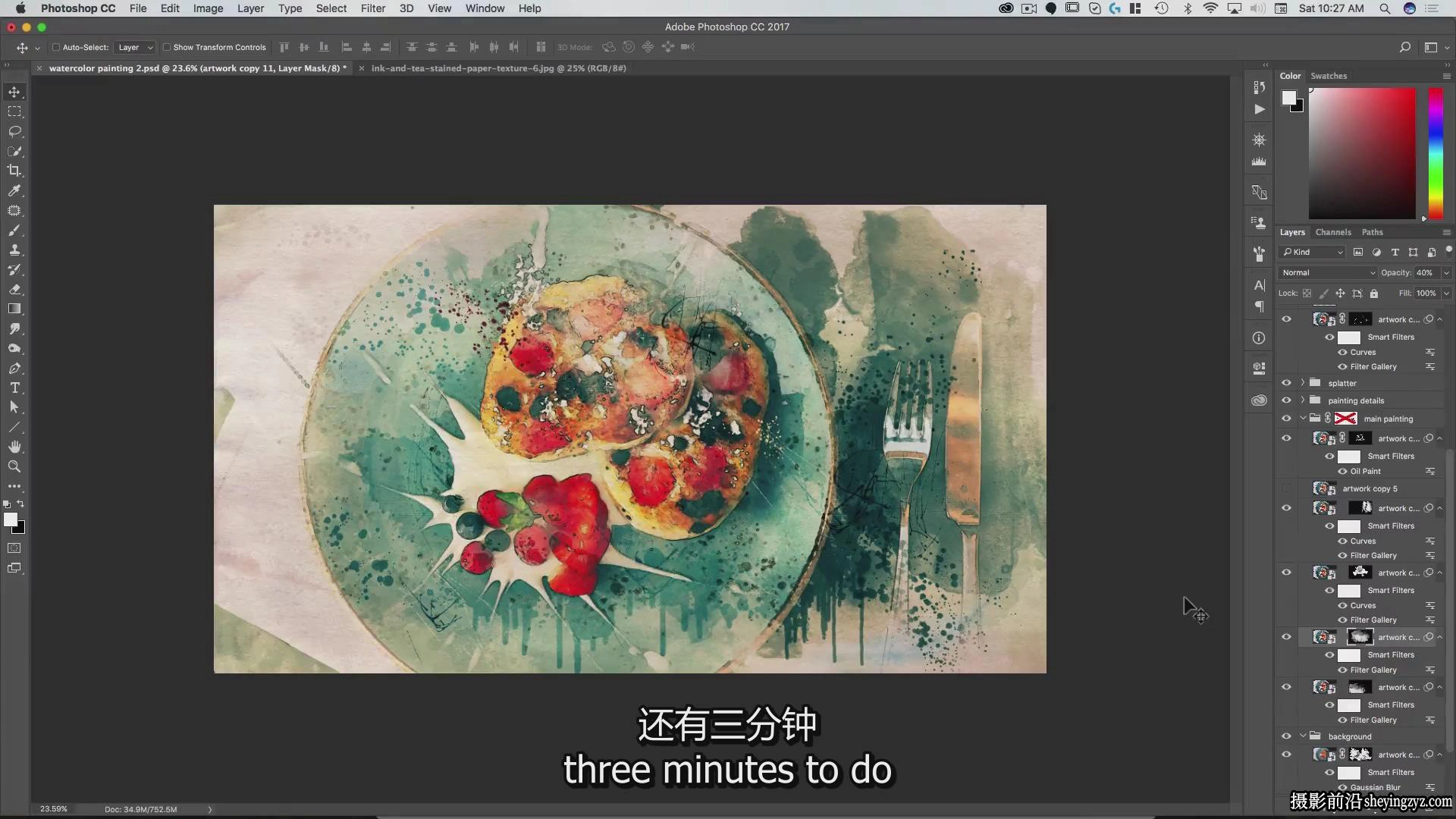
Task: Select the Move tool
Action: pos(14,92)
